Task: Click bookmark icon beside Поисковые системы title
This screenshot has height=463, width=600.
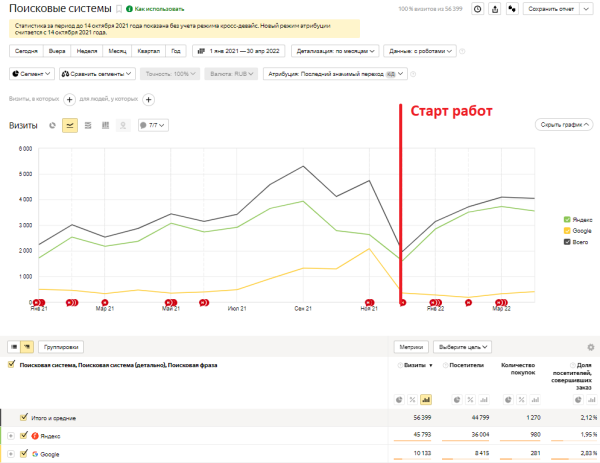Action: click(x=119, y=8)
